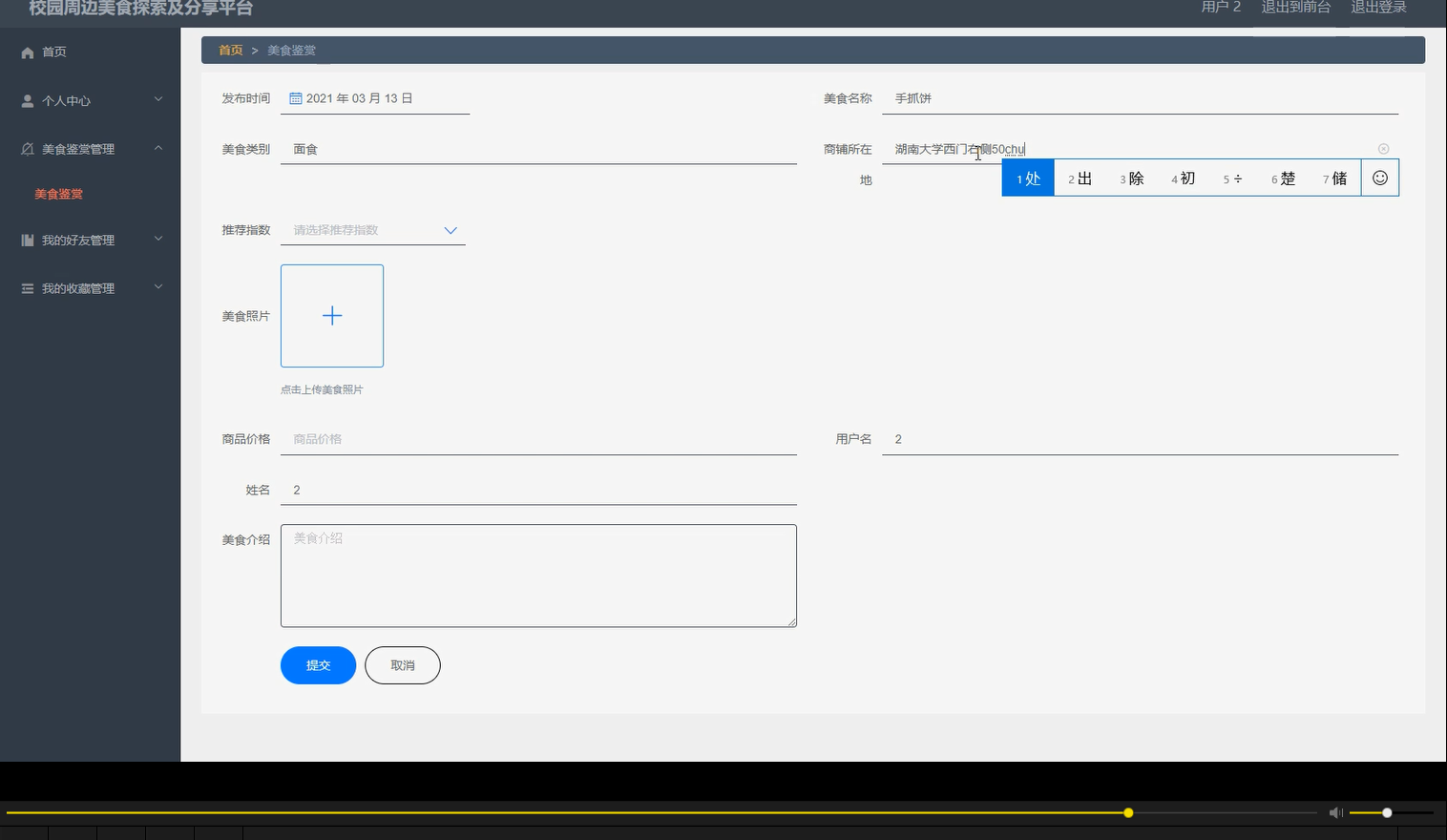The width and height of the screenshot is (1447, 840).
Task: Click the 美食鉴赏 breadcrumb text
Action: tap(291, 51)
